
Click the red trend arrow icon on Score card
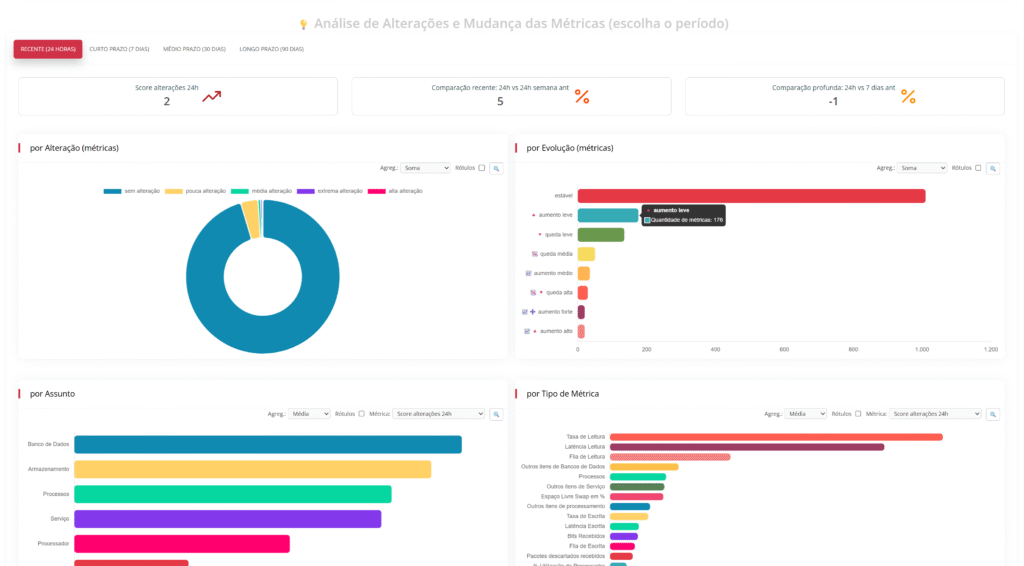[x=211, y=97]
